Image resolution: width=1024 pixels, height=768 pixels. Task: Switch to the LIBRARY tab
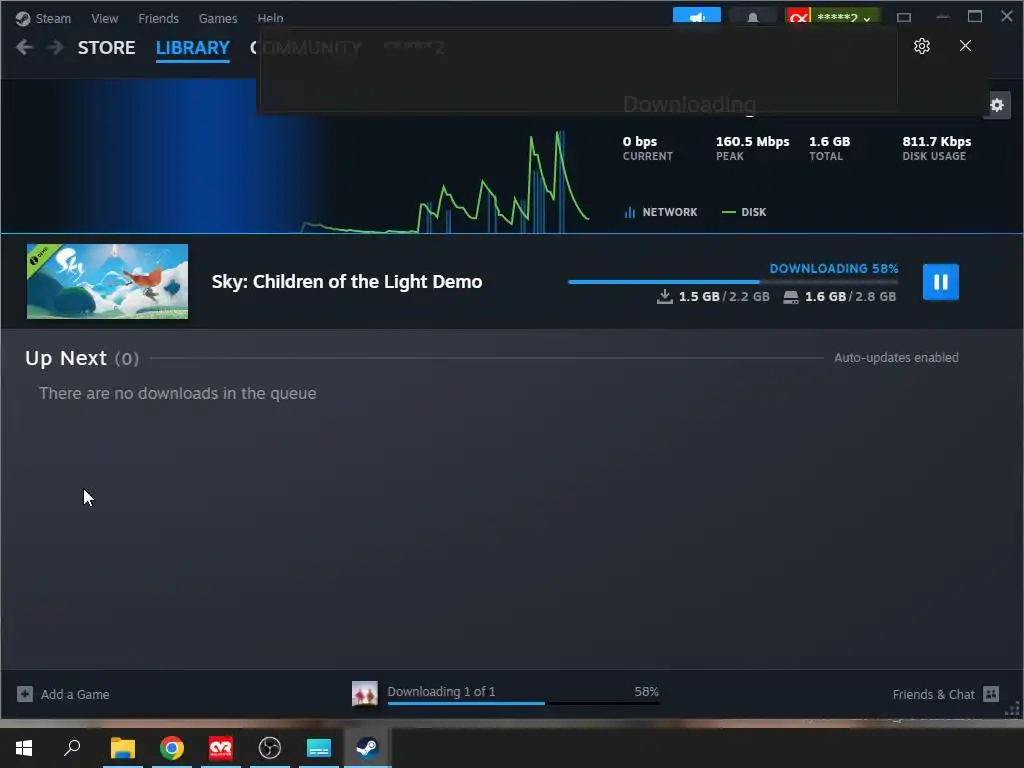click(x=193, y=48)
